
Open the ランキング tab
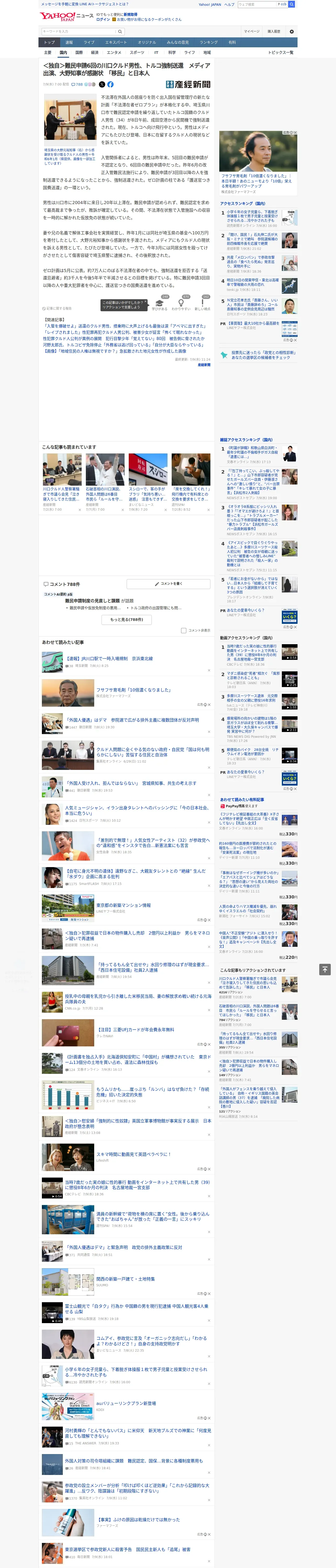point(209,43)
